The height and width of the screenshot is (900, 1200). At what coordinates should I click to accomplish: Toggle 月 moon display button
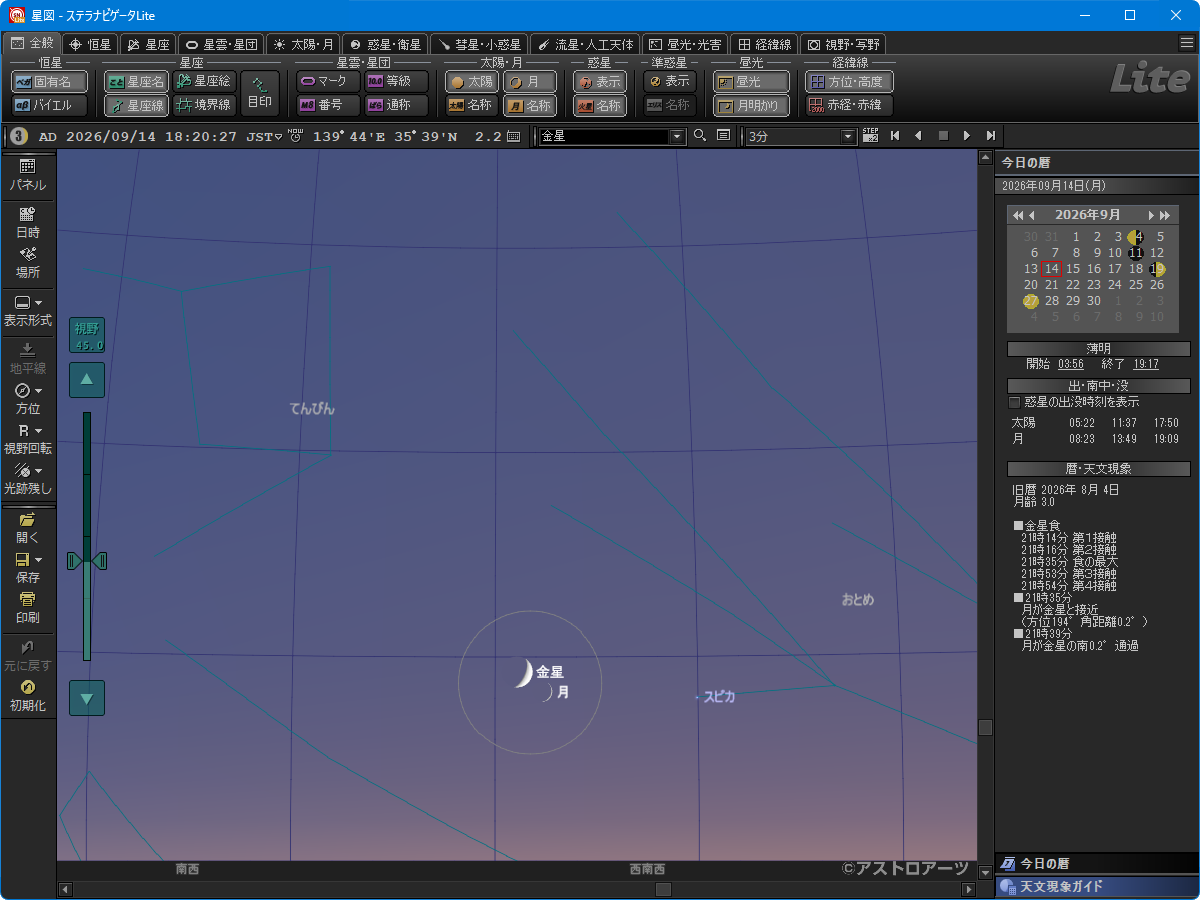[x=530, y=82]
